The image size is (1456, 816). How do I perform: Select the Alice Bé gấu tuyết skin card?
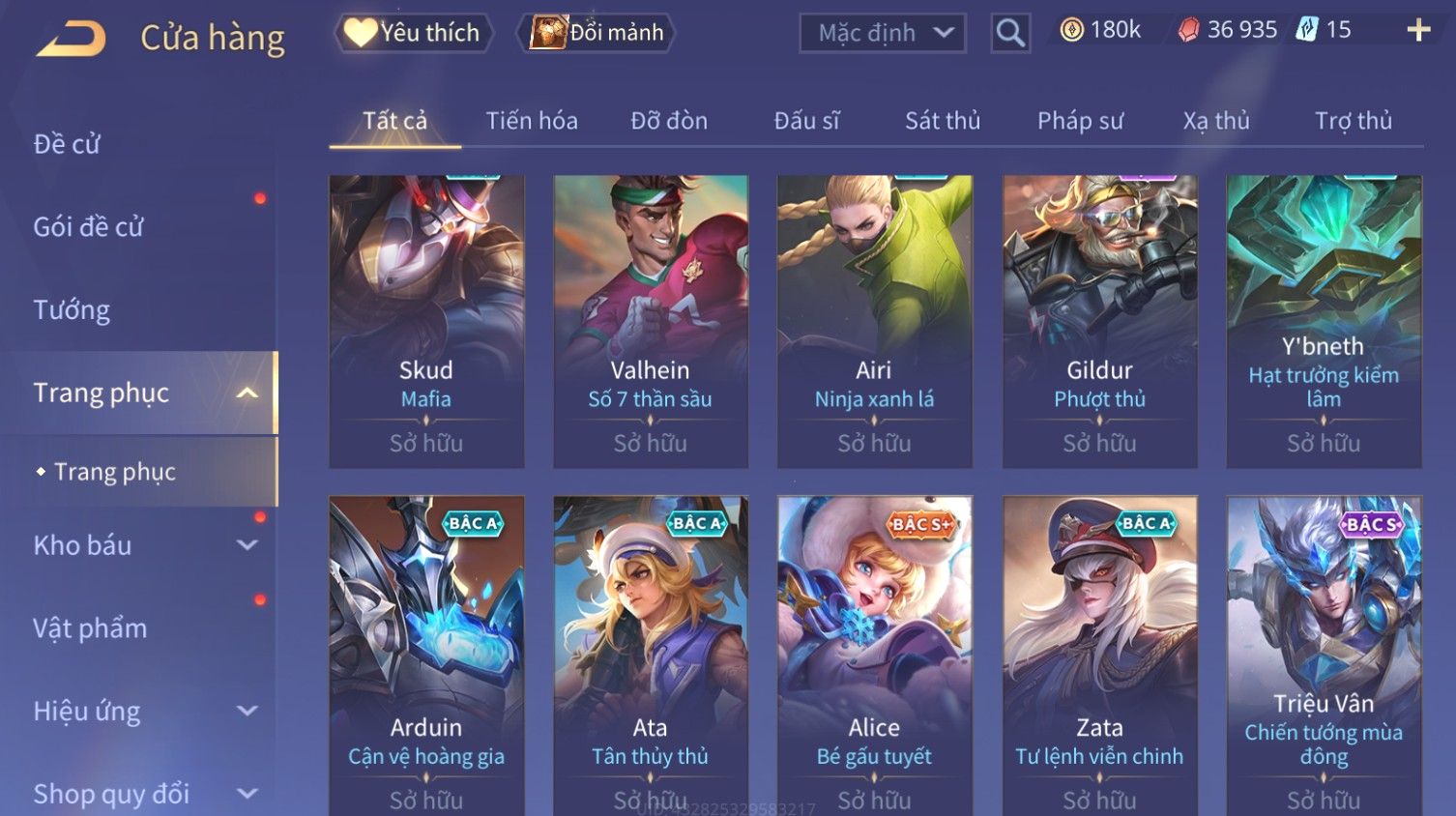[874, 656]
